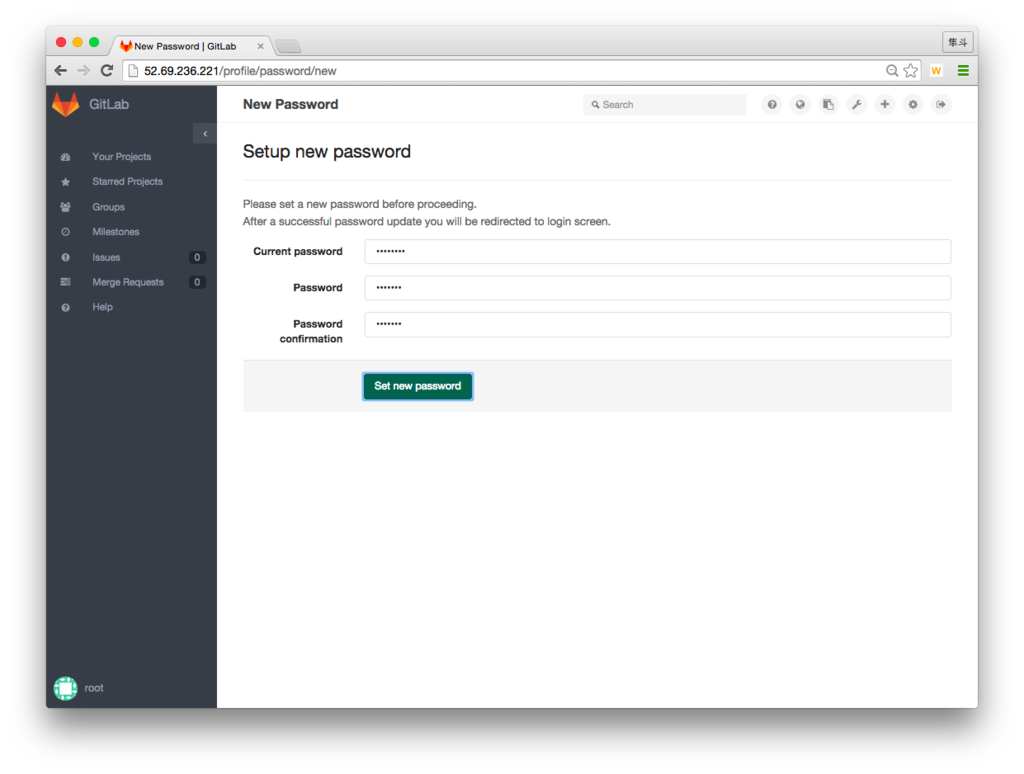1024x774 pixels.
Task: Click the W extension icon in the browser toolbar
Action: tap(936, 71)
